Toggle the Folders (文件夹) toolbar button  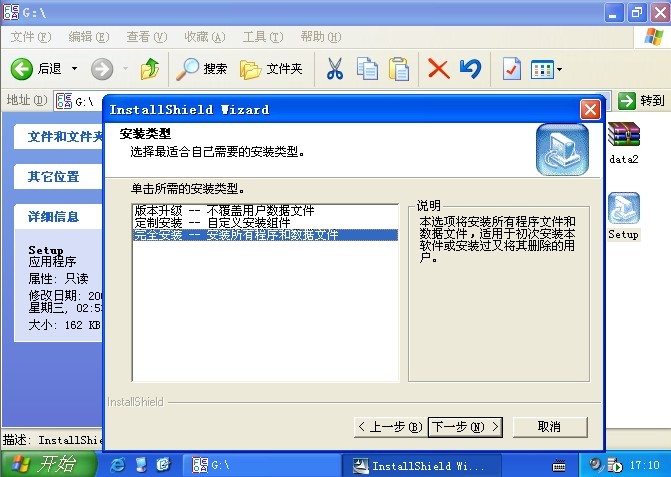tap(271, 69)
